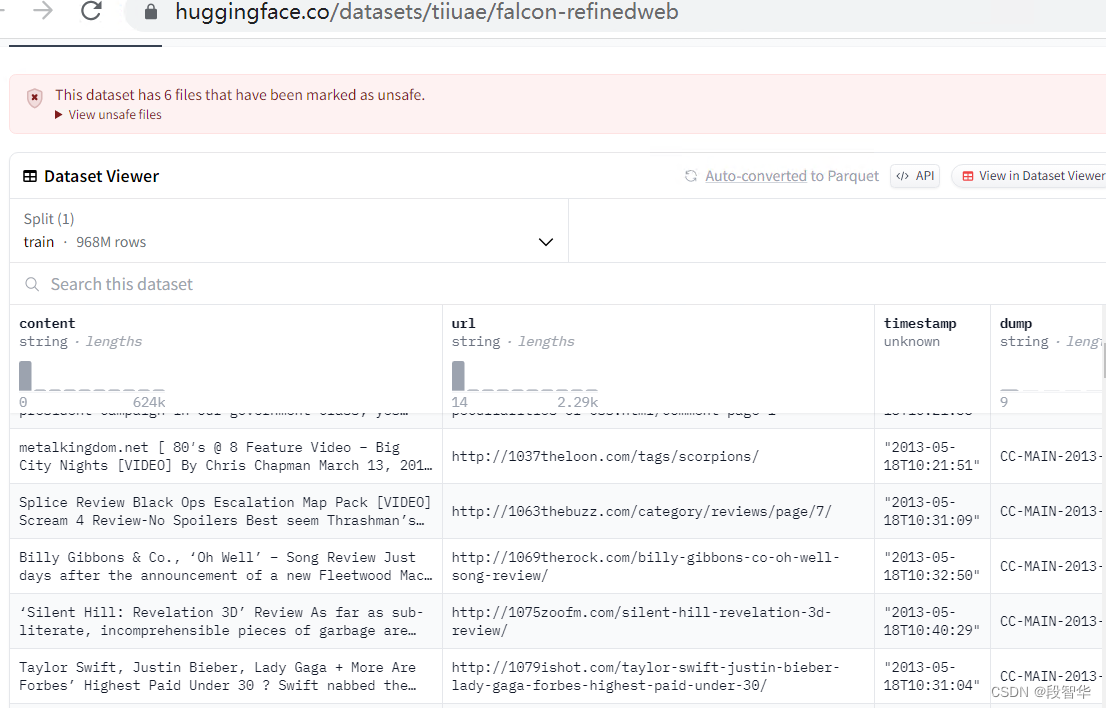Click the 1069therock.com URL cell
1106x708 pixels.
coord(658,566)
